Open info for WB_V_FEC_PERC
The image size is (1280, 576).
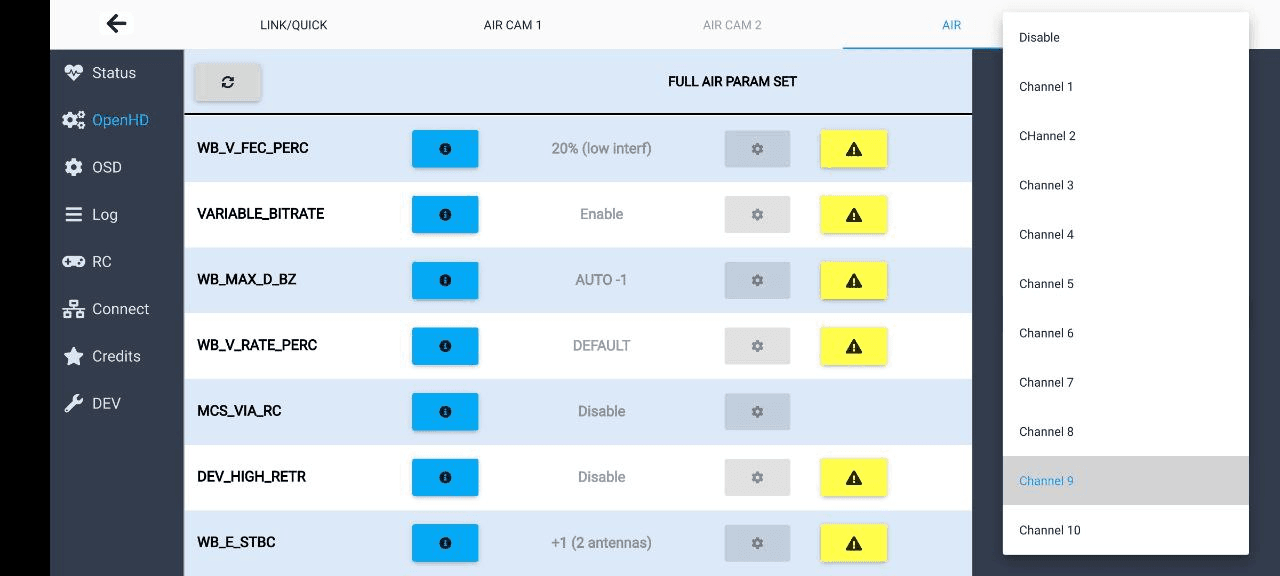tap(445, 149)
